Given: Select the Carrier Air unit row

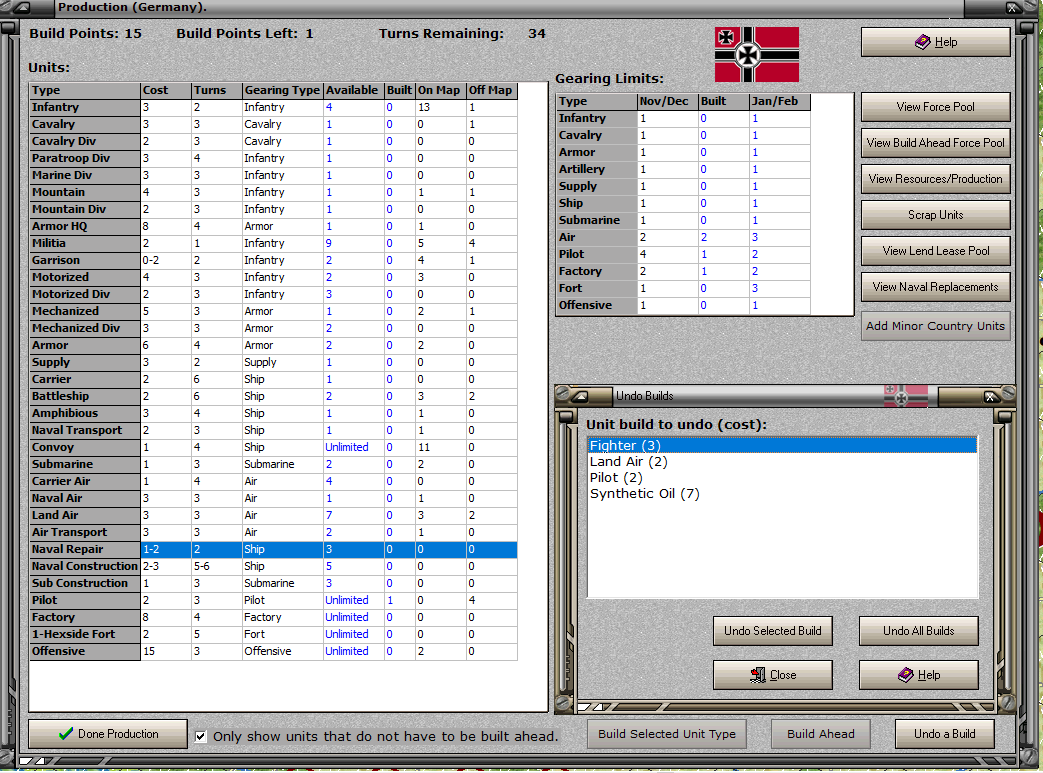Looking at the screenshot, I should tap(273, 482).
